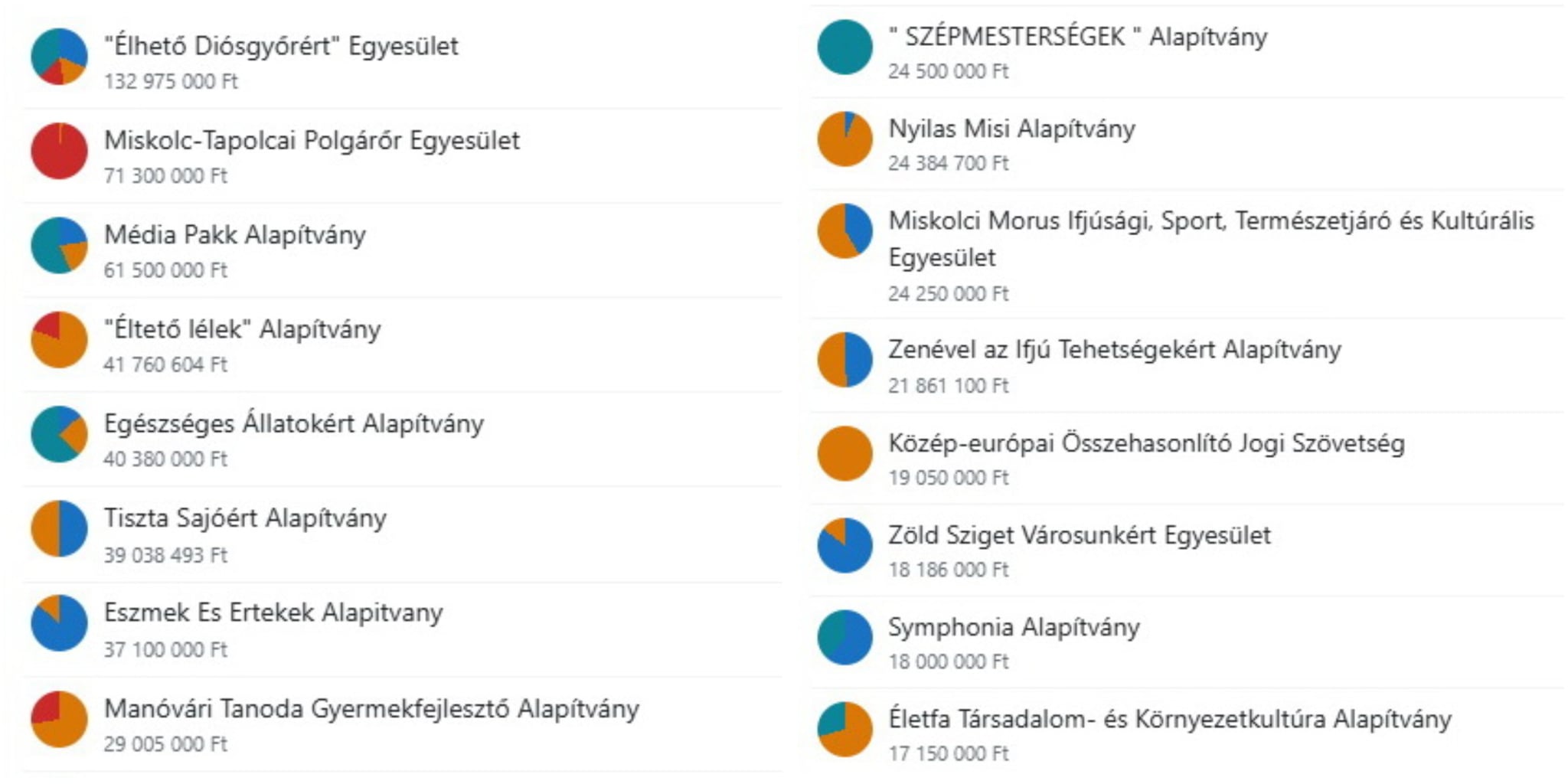The image size is (1568, 784).
Task: Click the 132 975 000 Ft amount
Action: 171,81
